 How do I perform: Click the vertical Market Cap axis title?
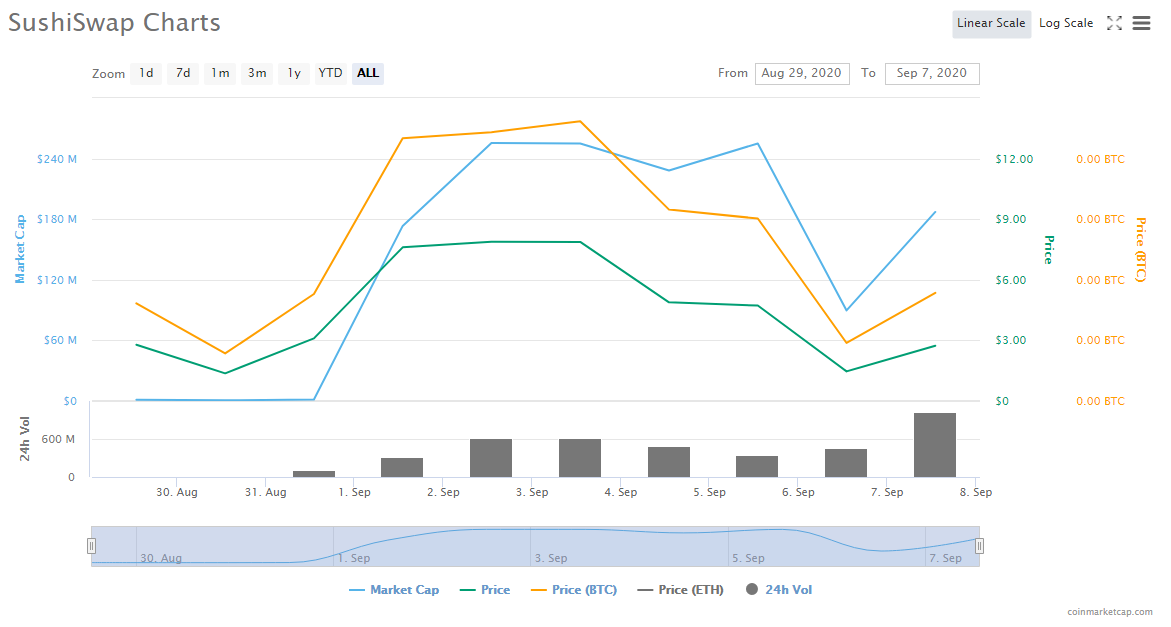(20, 249)
